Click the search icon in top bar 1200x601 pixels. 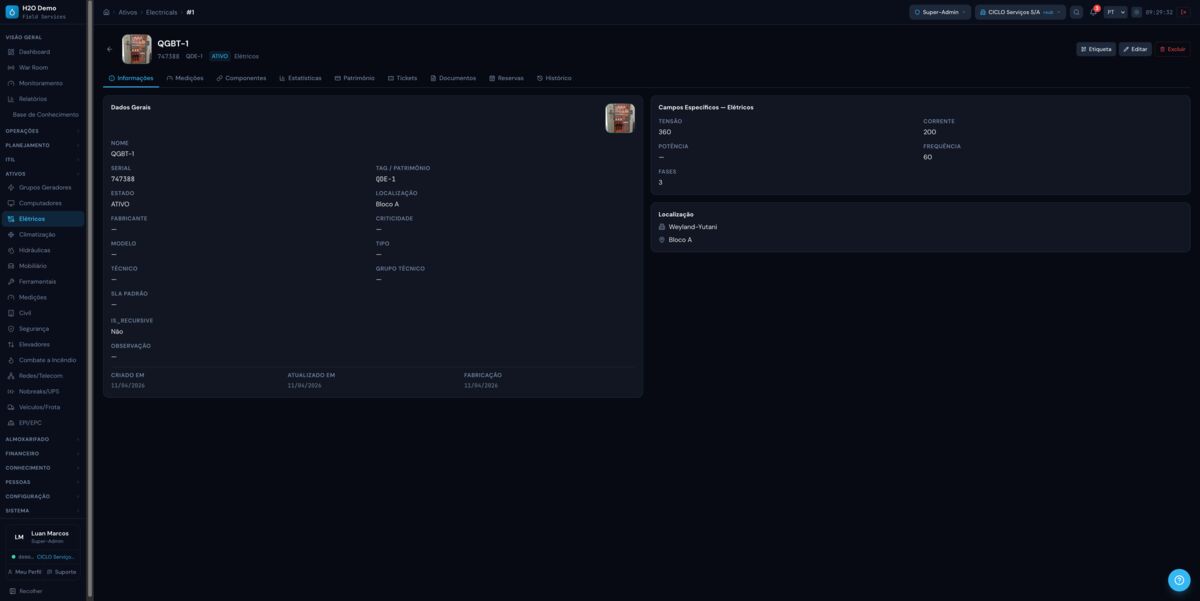tap(1076, 12)
